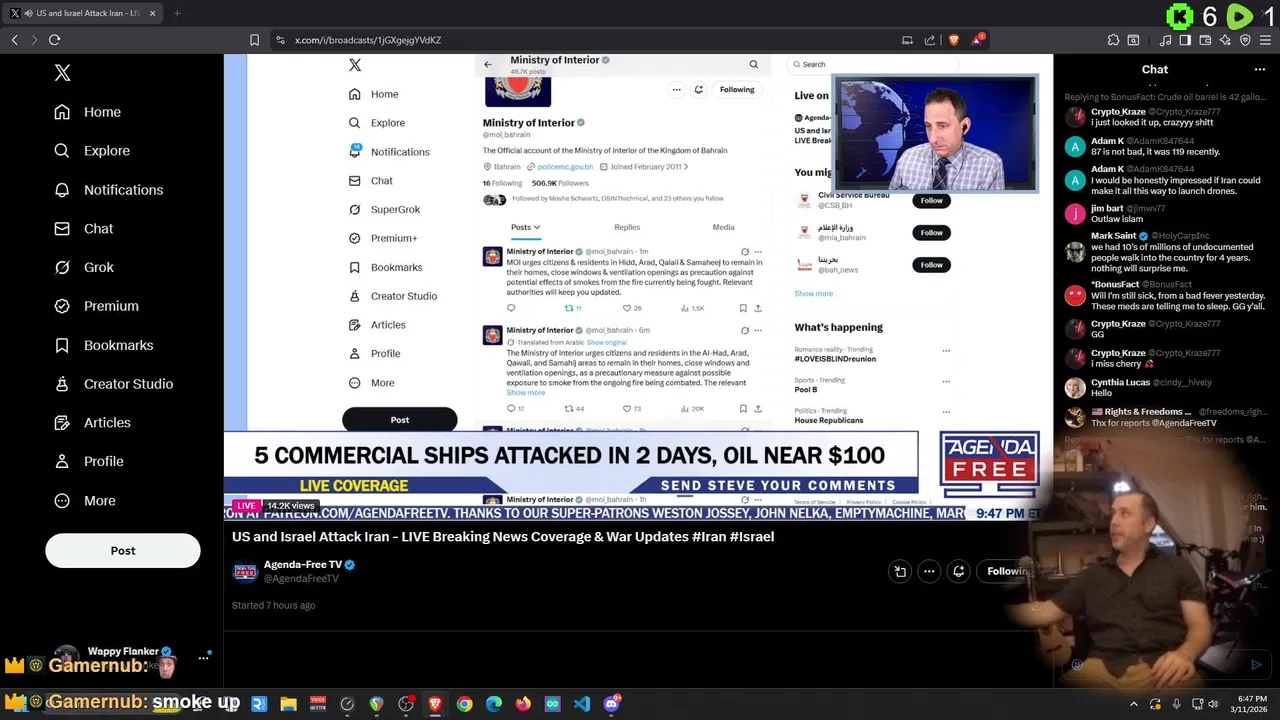This screenshot has width=1280, height=720.
Task: Open Discord from the taskbar
Action: [x=612, y=704]
